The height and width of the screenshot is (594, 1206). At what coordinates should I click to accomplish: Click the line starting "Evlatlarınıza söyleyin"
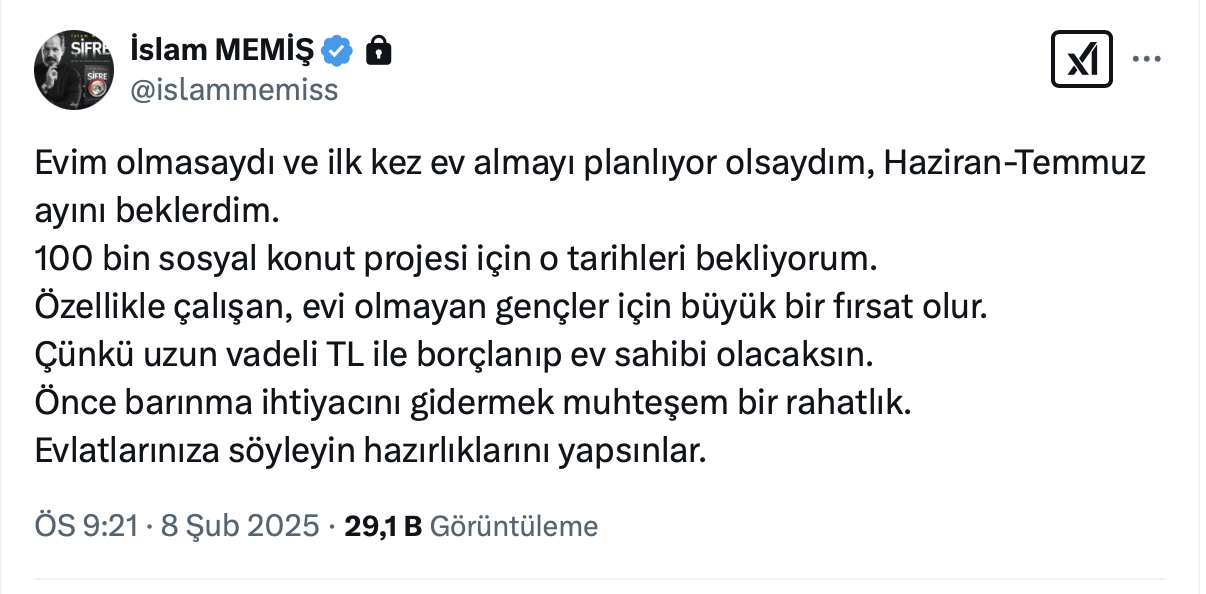pos(370,452)
